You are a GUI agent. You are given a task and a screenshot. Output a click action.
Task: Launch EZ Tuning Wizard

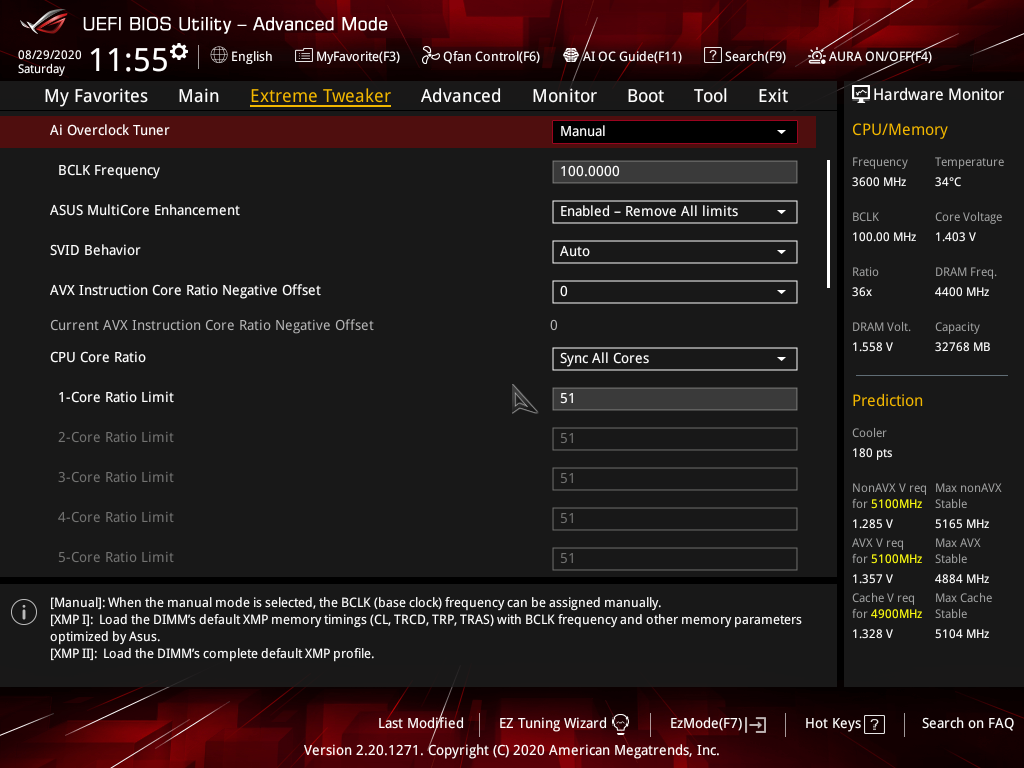564,723
